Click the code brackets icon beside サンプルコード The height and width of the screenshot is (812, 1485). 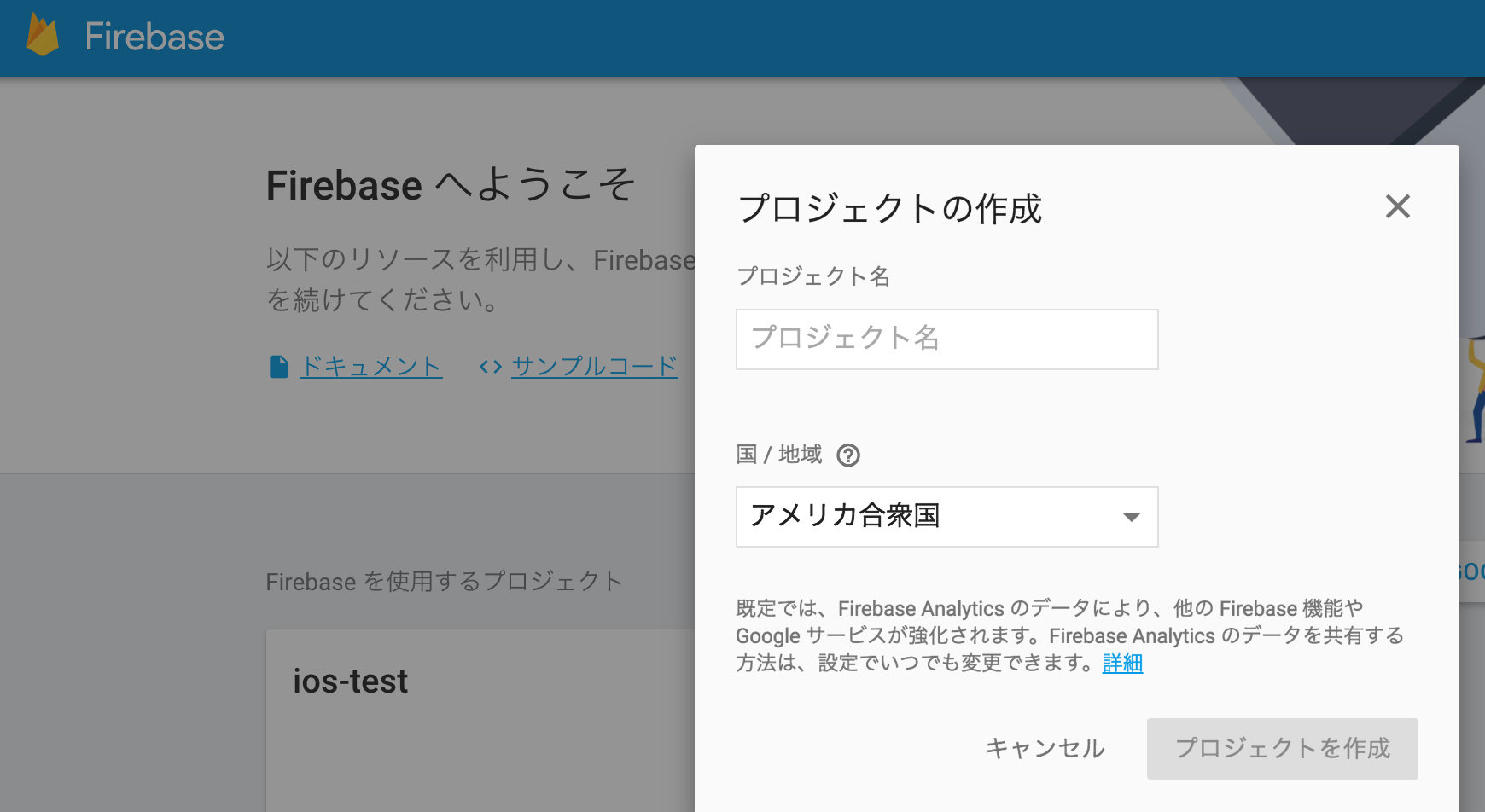490,367
